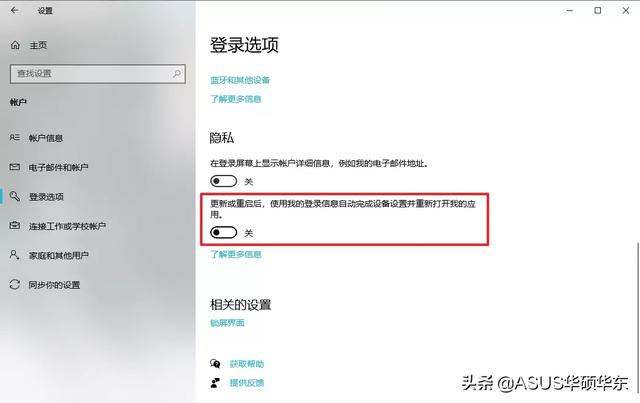Click the vertical scrollbar on right edge
The height and width of the screenshot is (403, 640).
638,318
